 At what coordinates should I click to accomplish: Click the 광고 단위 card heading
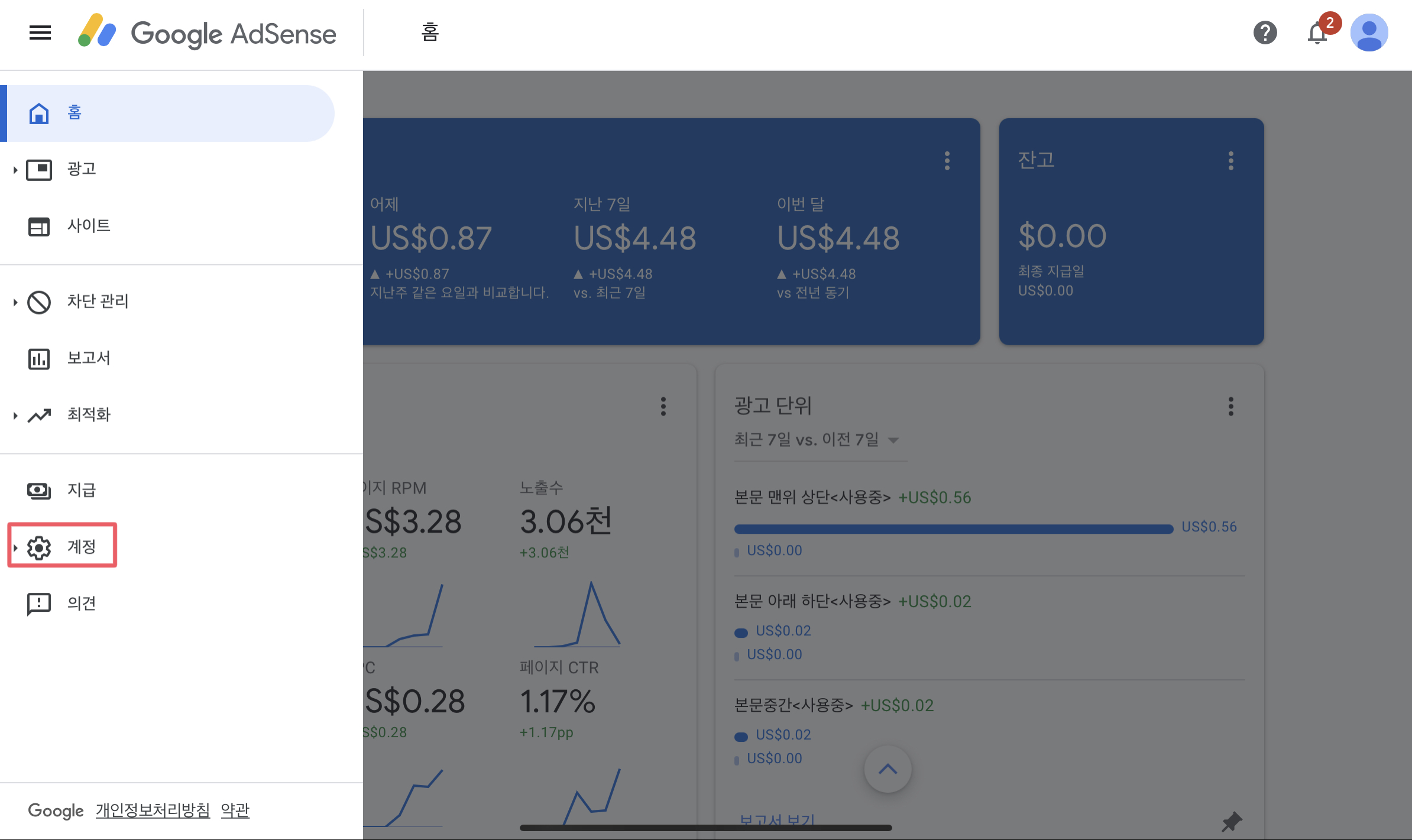pos(773,406)
